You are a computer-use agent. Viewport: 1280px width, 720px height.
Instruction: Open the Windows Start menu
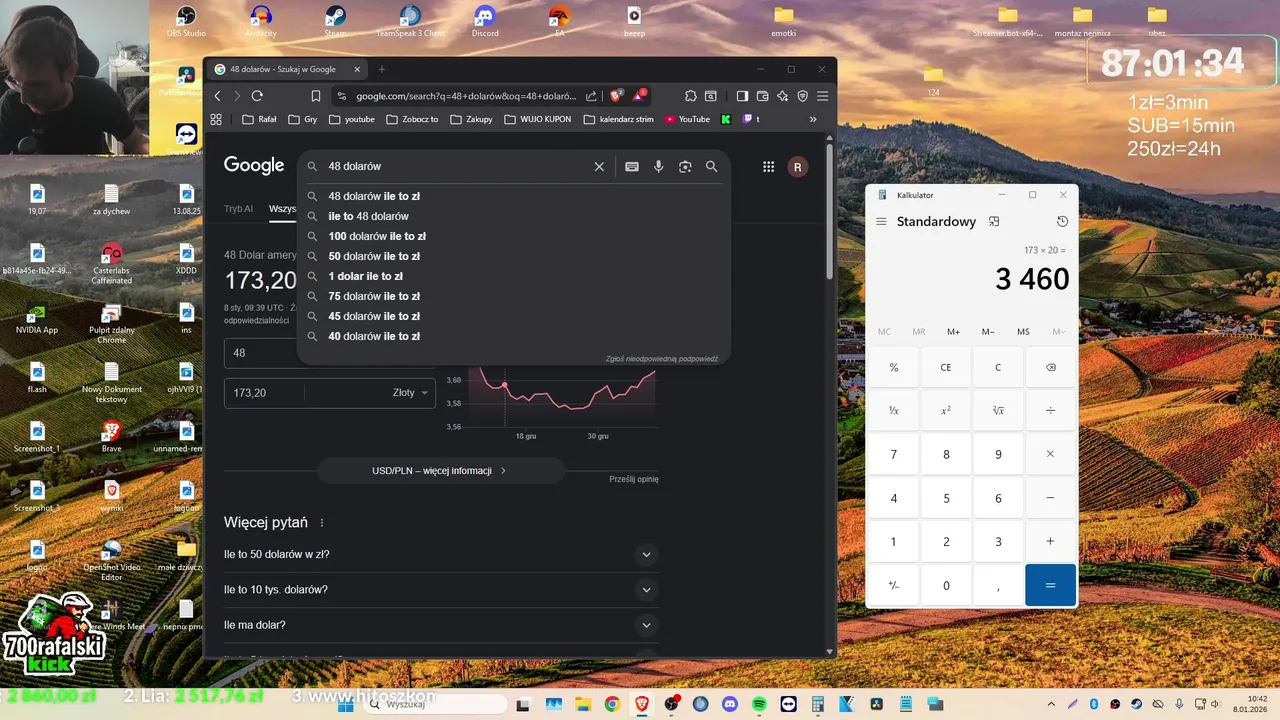(345, 704)
